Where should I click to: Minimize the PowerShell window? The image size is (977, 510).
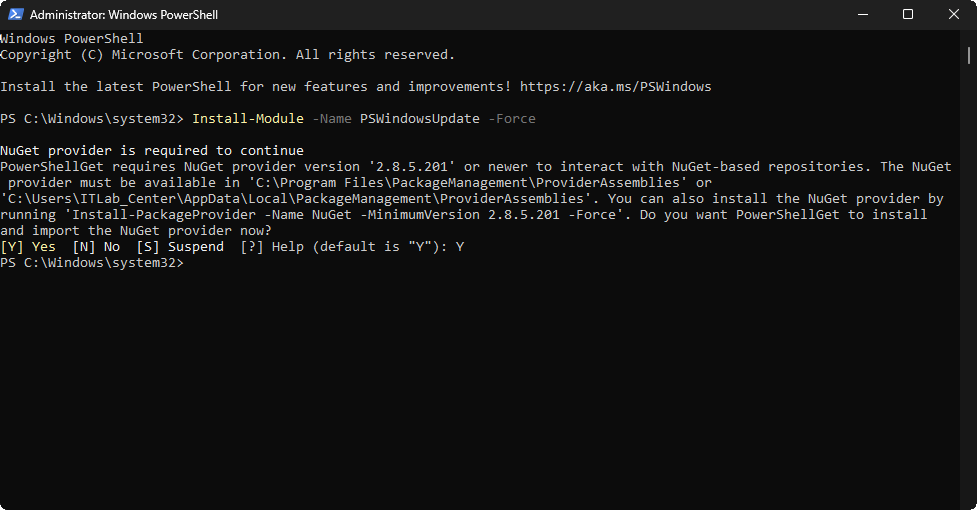click(x=863, y=15)
